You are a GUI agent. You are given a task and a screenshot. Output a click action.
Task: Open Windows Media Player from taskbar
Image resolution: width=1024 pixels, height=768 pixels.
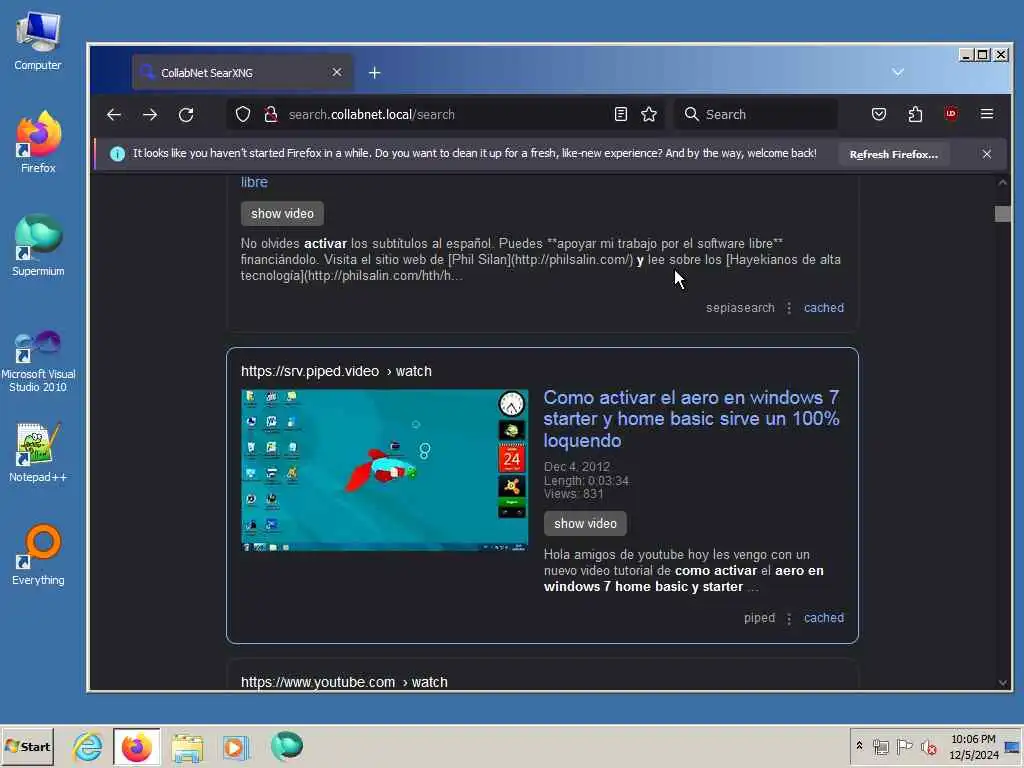[x=236, y=746]
